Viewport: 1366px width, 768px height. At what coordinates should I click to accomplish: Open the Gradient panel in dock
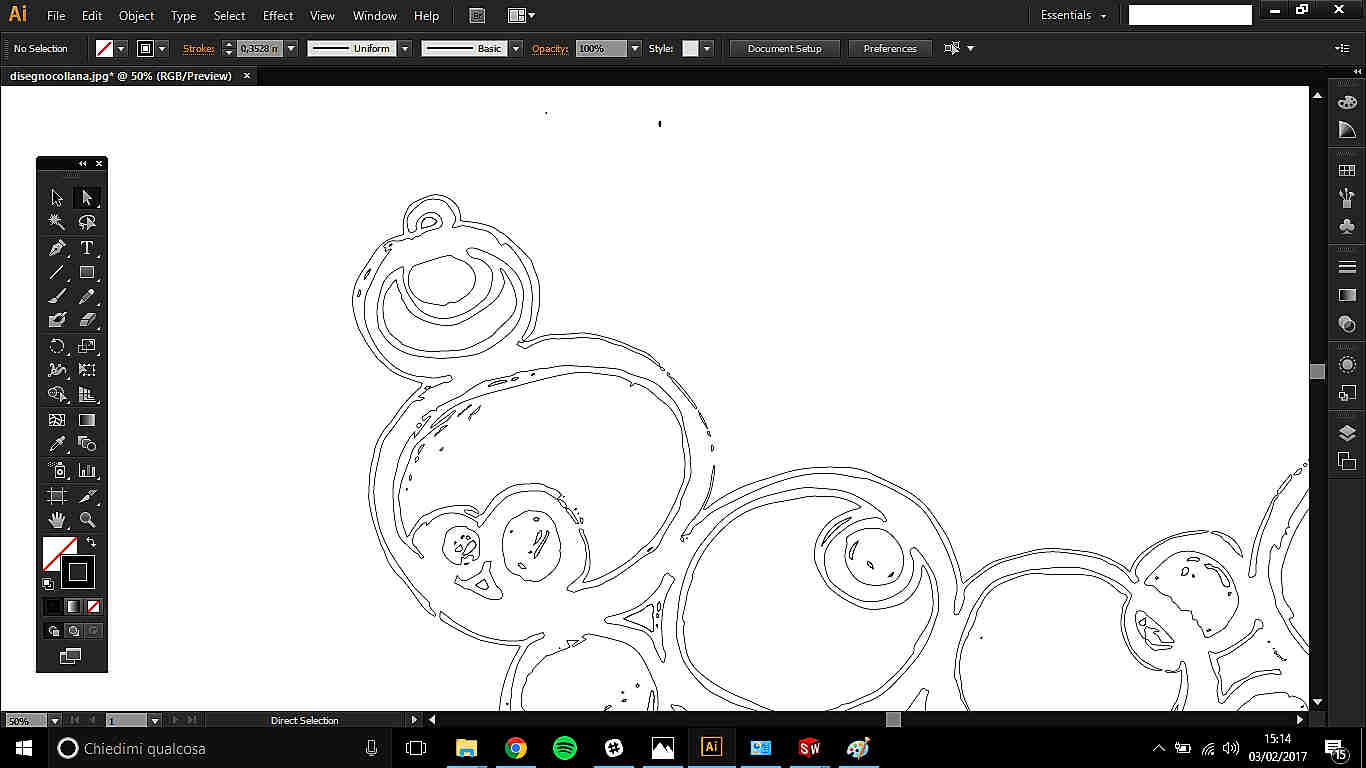(1347, 295)
